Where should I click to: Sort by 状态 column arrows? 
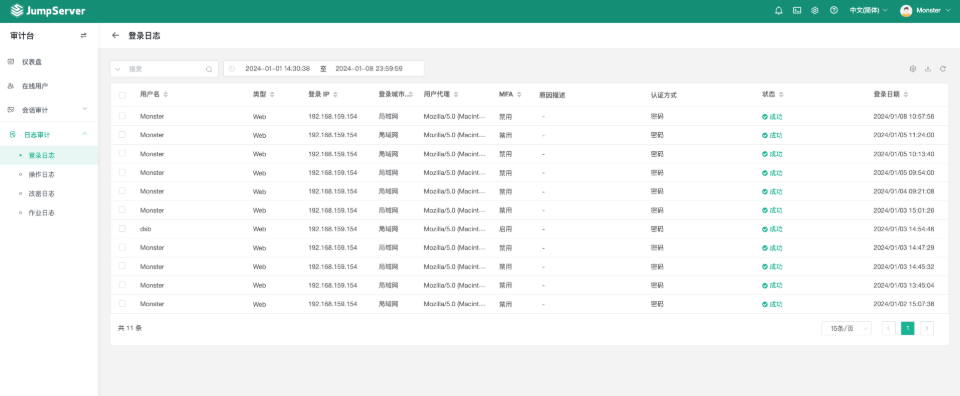781,94
